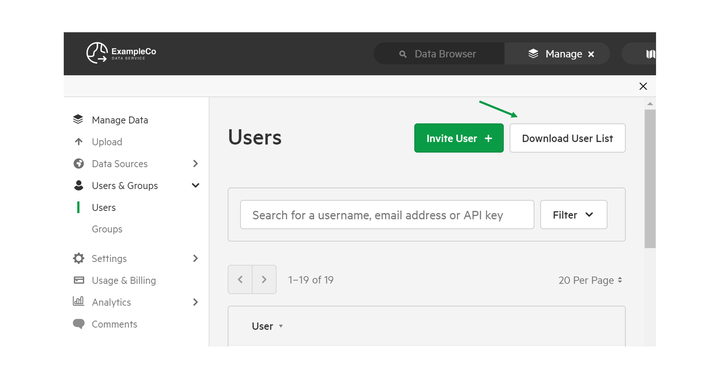
Task: Click the magnifier icon in Data Browser tab
Action: click(x=403, y=54)
